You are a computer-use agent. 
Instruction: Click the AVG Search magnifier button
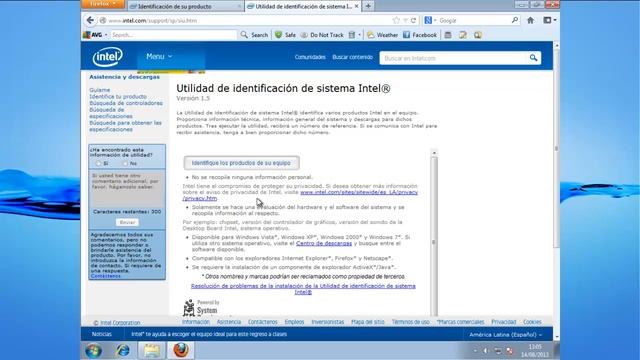(x=254, y=35)
